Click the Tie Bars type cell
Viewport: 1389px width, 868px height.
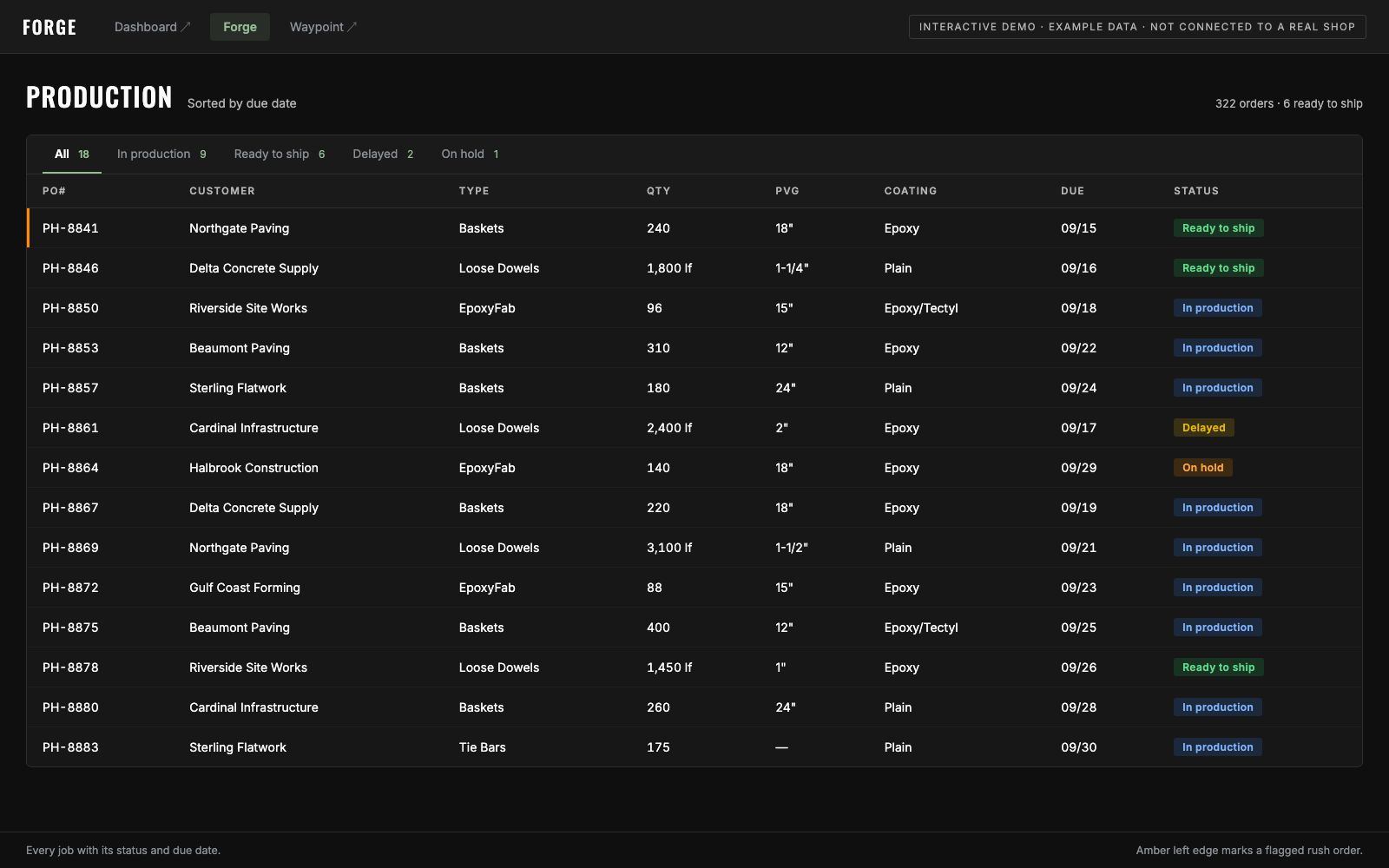pos(483,747)
